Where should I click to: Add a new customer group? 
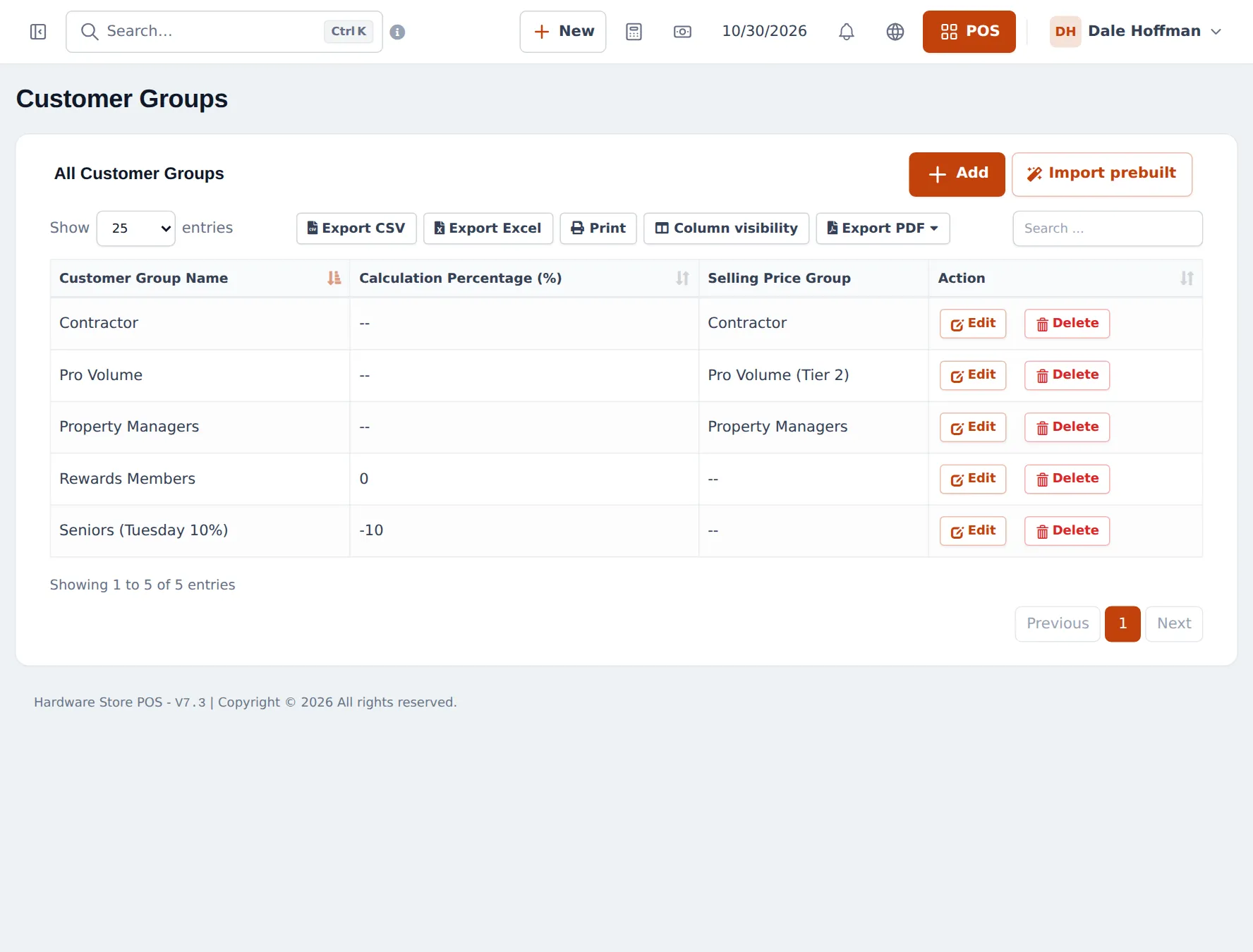click(x=957, y=174)
